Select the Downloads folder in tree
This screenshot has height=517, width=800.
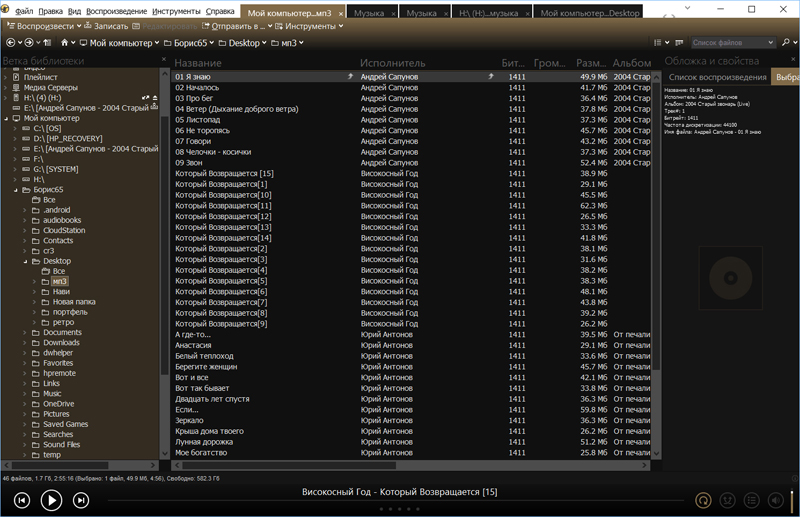[61, 342]
